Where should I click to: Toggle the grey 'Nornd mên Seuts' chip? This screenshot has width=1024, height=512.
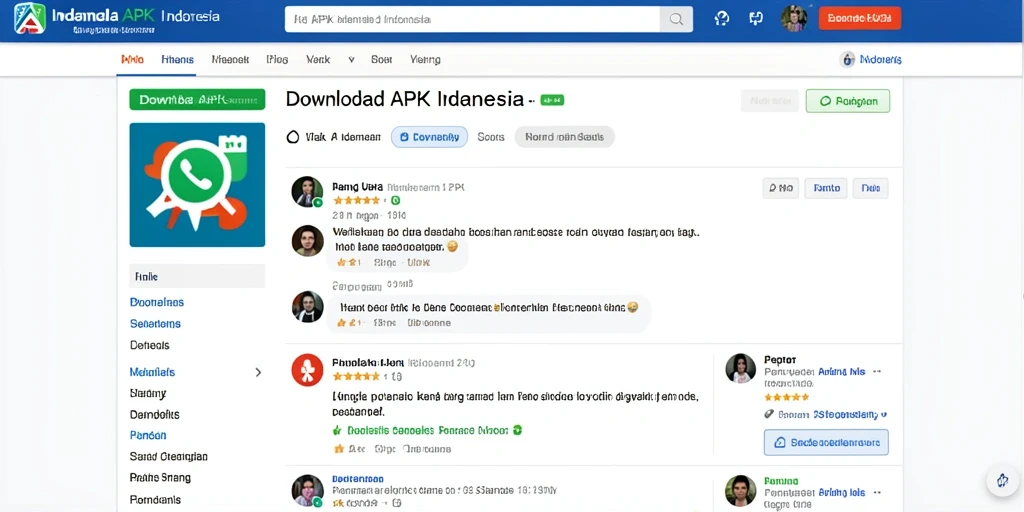(x=564, y=137)
